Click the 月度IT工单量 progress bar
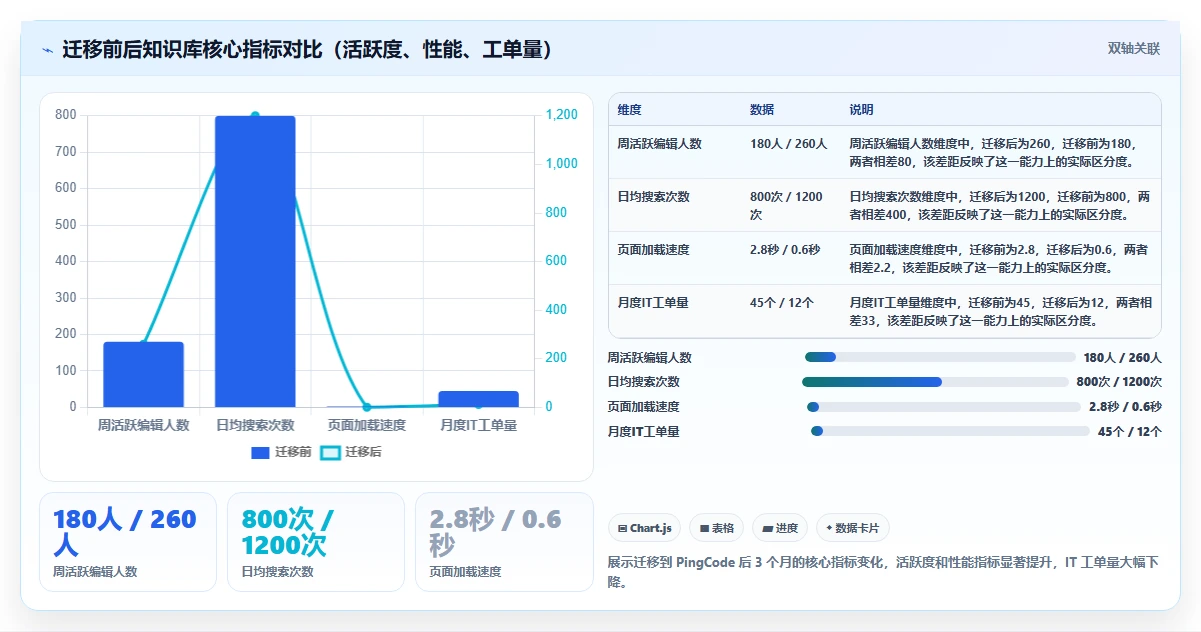Viewport: 1201px width, 632px height. coord(950,431)
